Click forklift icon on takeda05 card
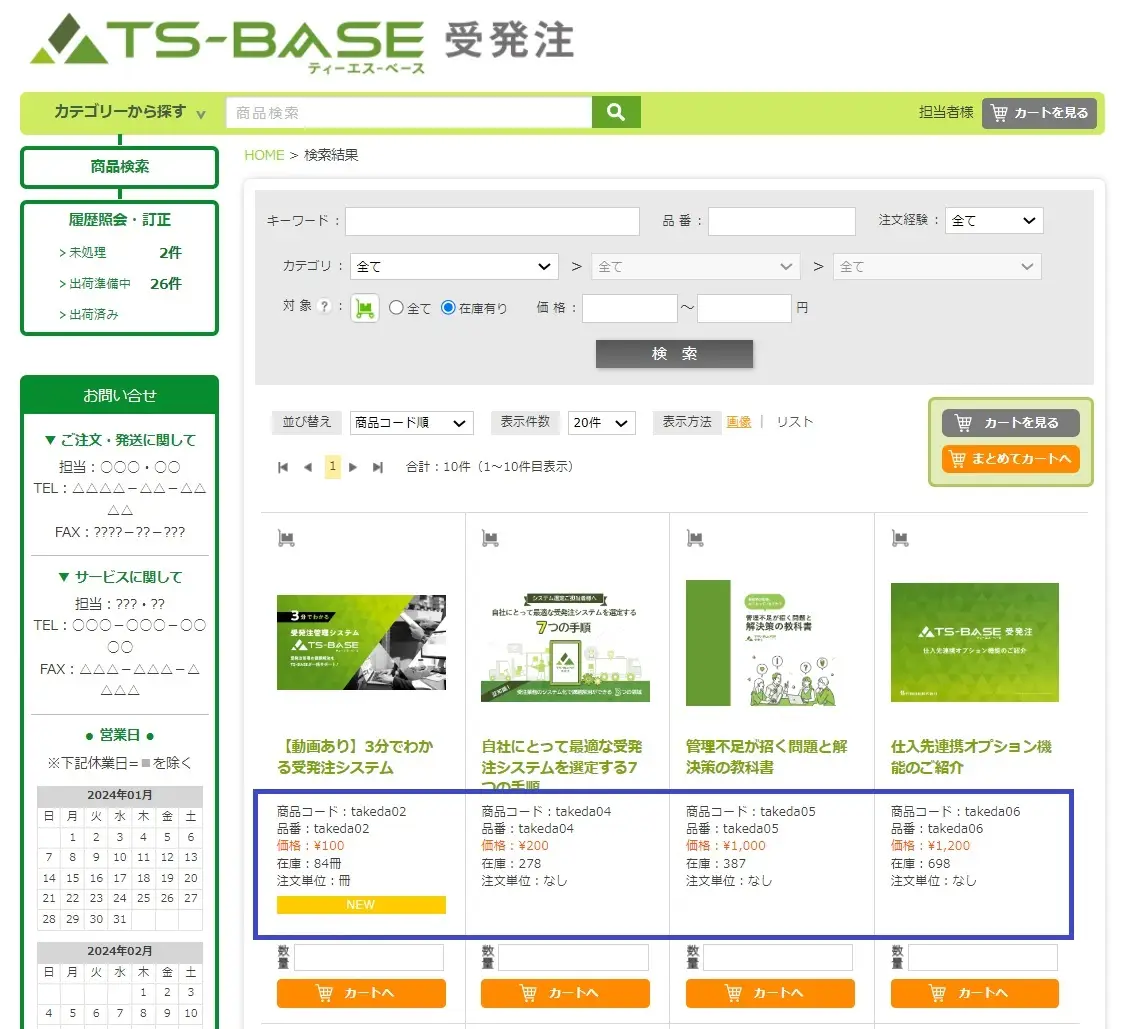The image size is (1126, 1029). [695, 538]
